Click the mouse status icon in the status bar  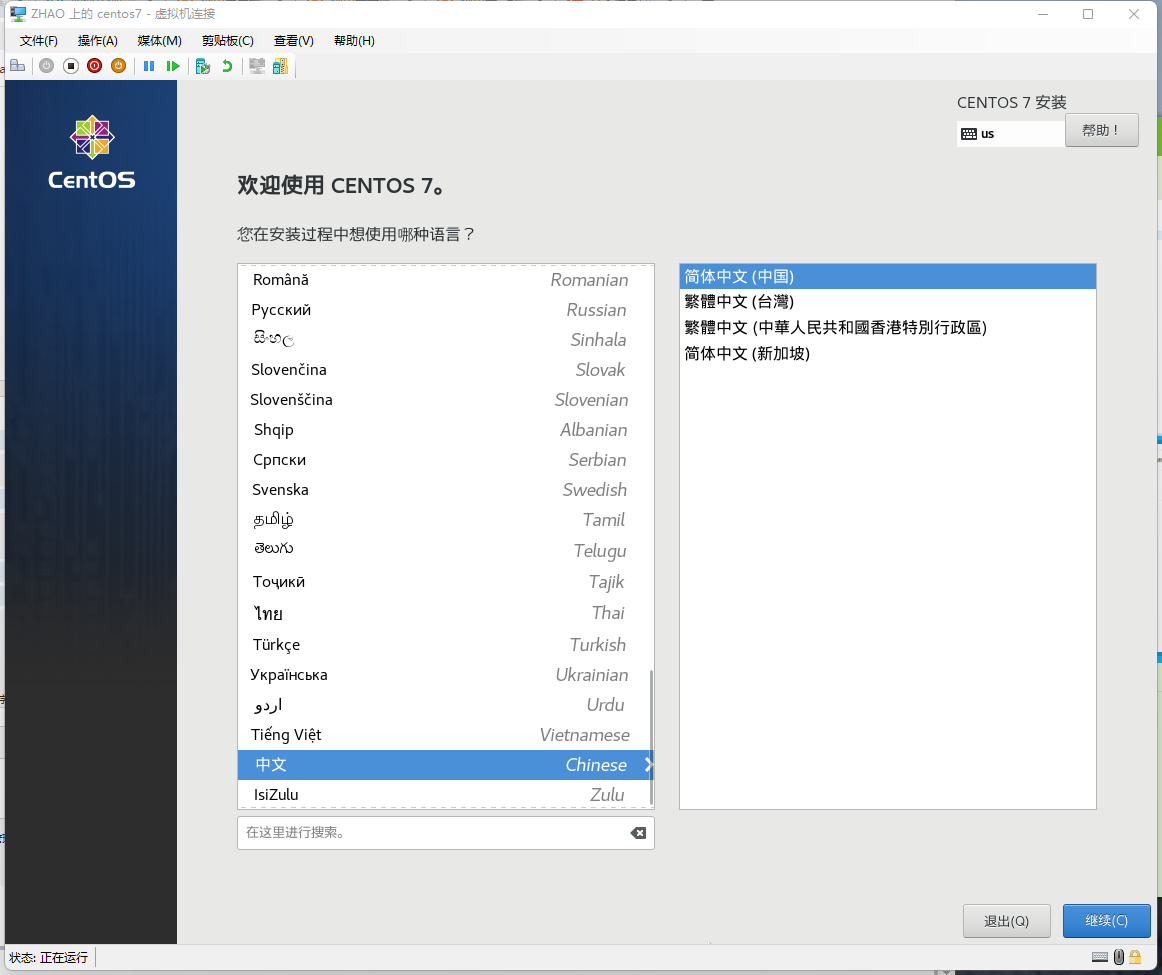1119,956
